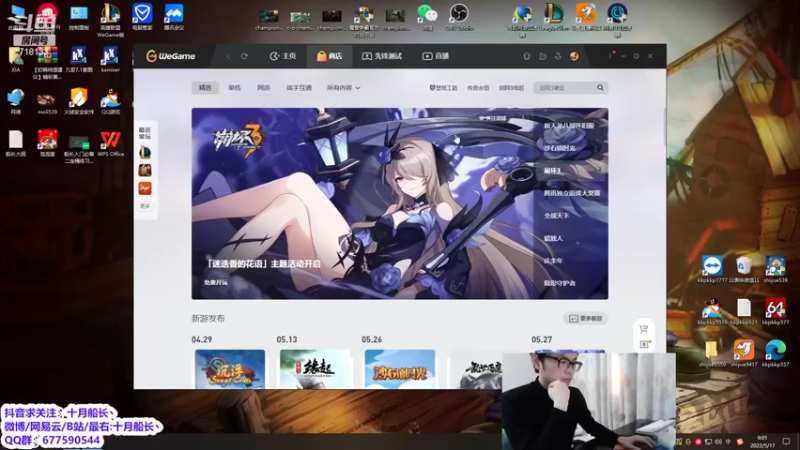The height and width of the screenshot is (450, 800).
Task: Select the 网游 online games filter
Action: (x=263, y=88)
